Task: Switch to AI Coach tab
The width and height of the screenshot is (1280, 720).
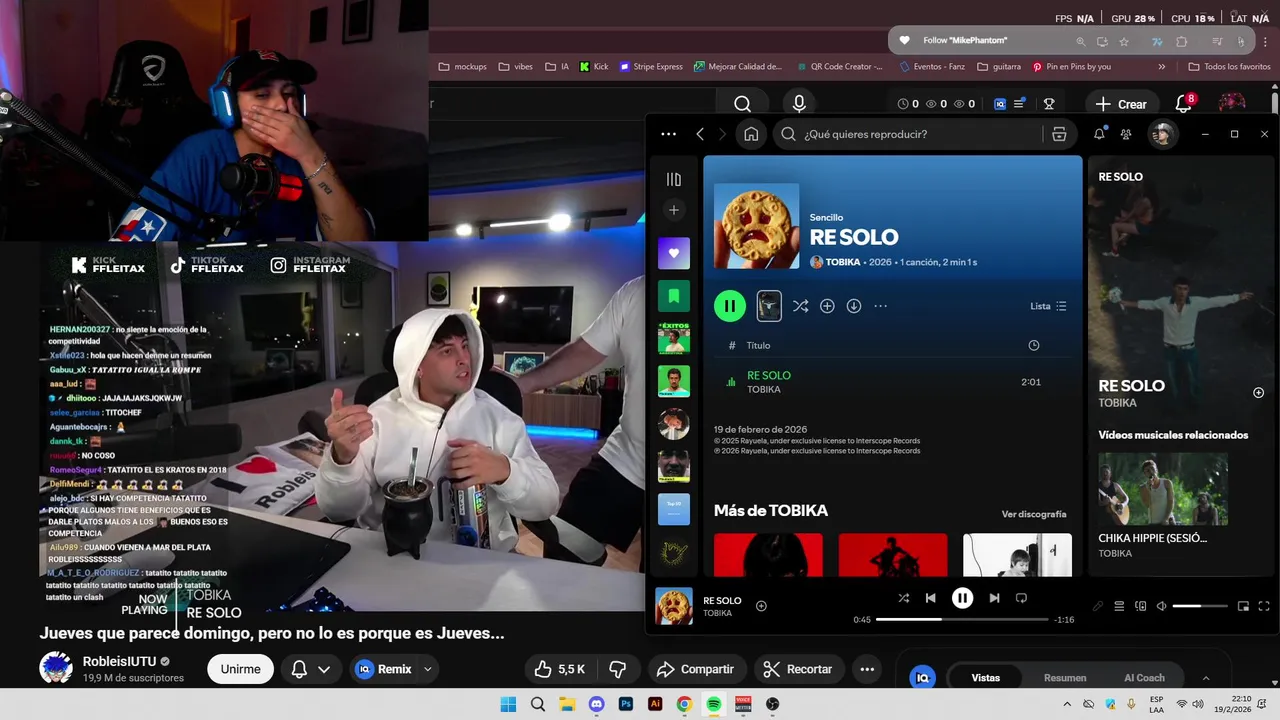Action: (1144, 677)
